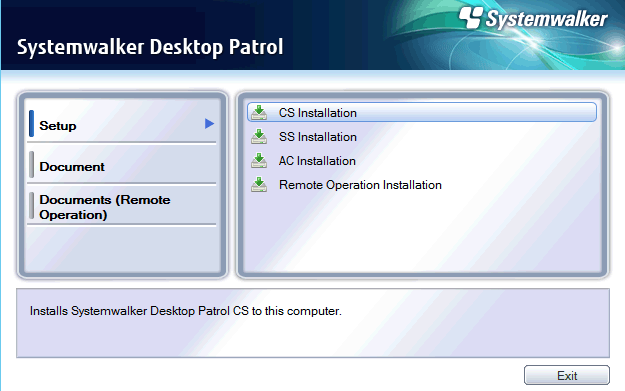
Task: Click the AC Installation download icon
Action: pyautogui.click(x=259, y=161)
